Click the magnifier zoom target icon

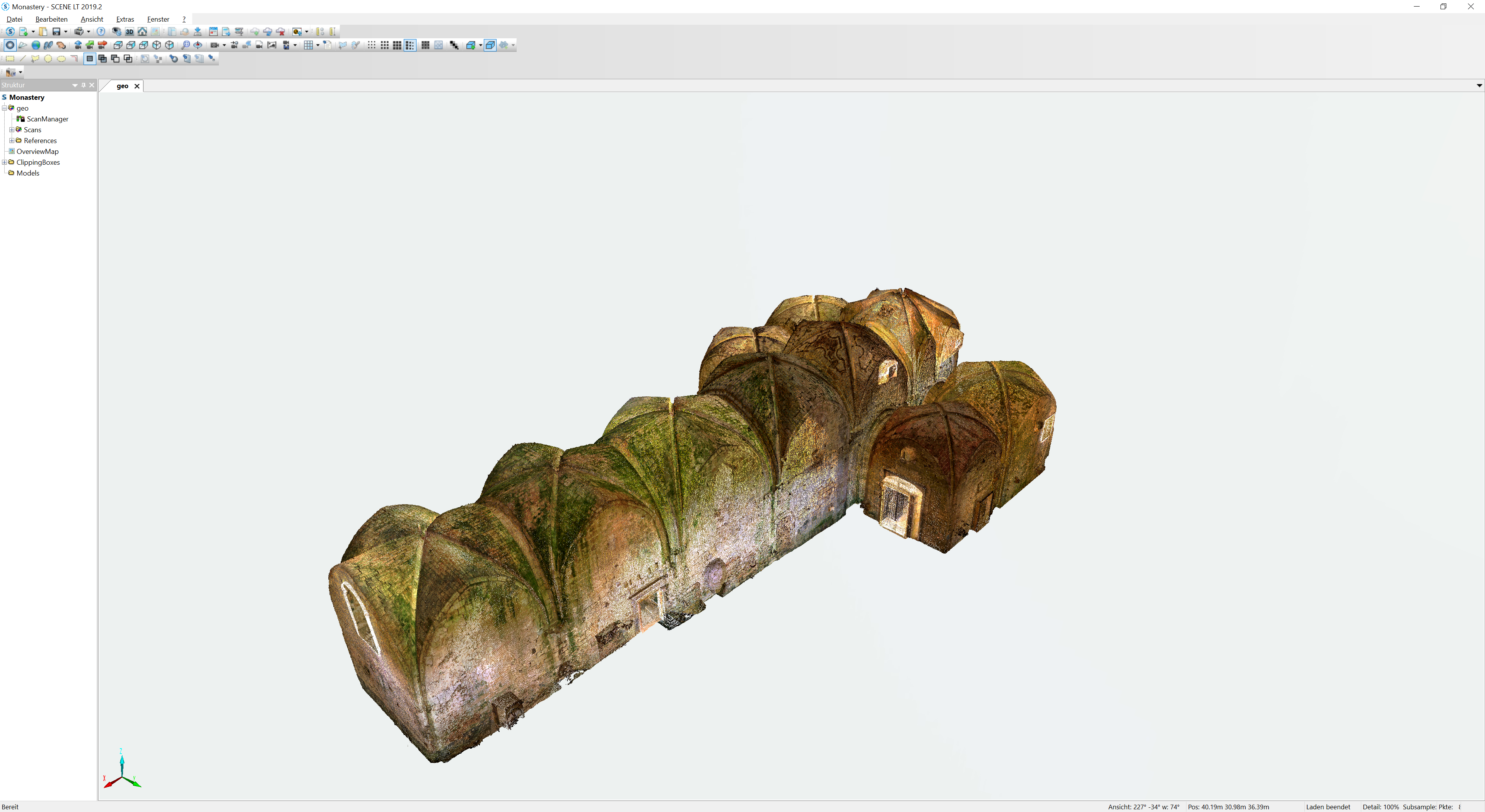click(x=185, y=45)
